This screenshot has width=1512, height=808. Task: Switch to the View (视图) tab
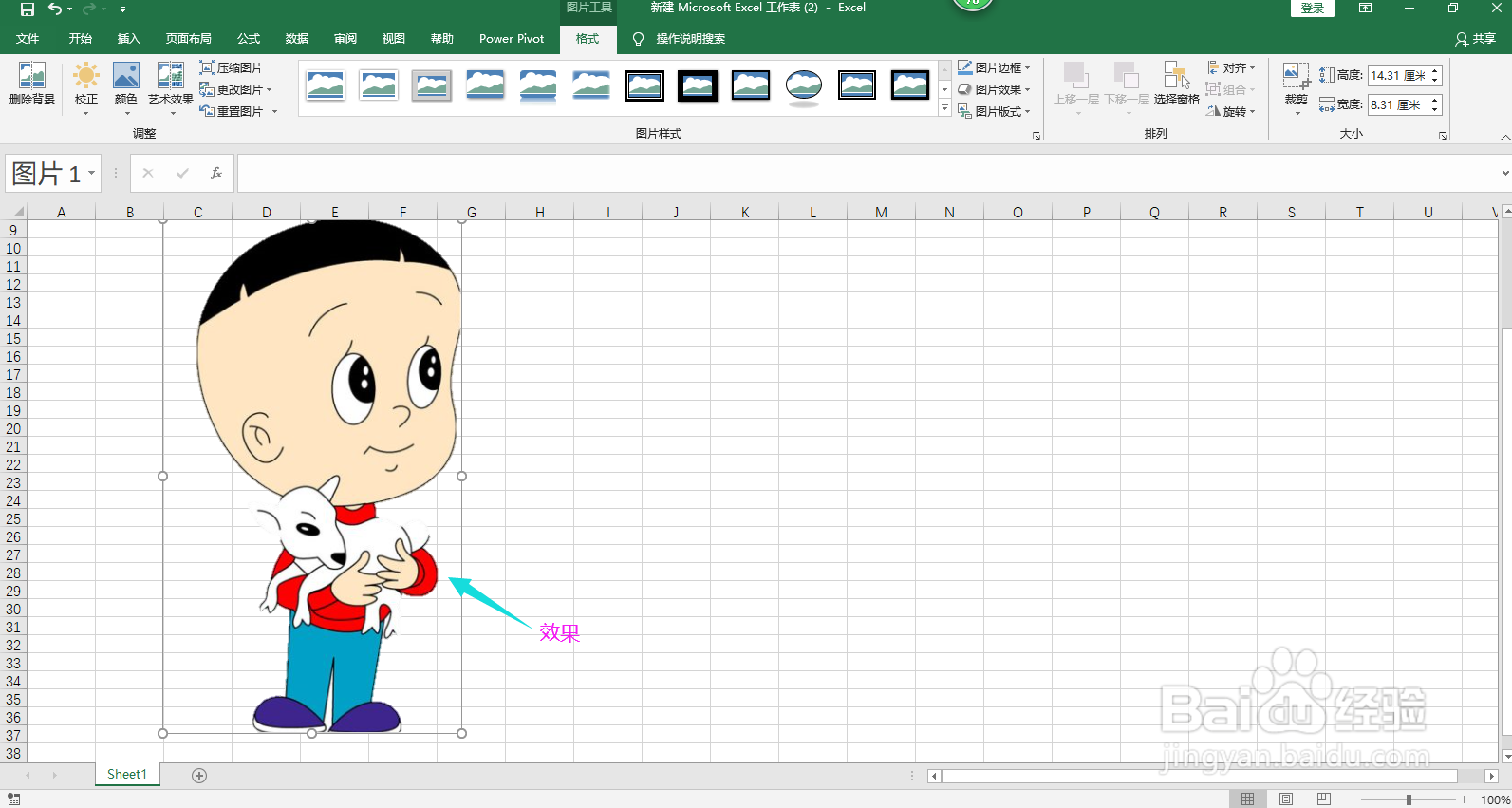(394, 39)
